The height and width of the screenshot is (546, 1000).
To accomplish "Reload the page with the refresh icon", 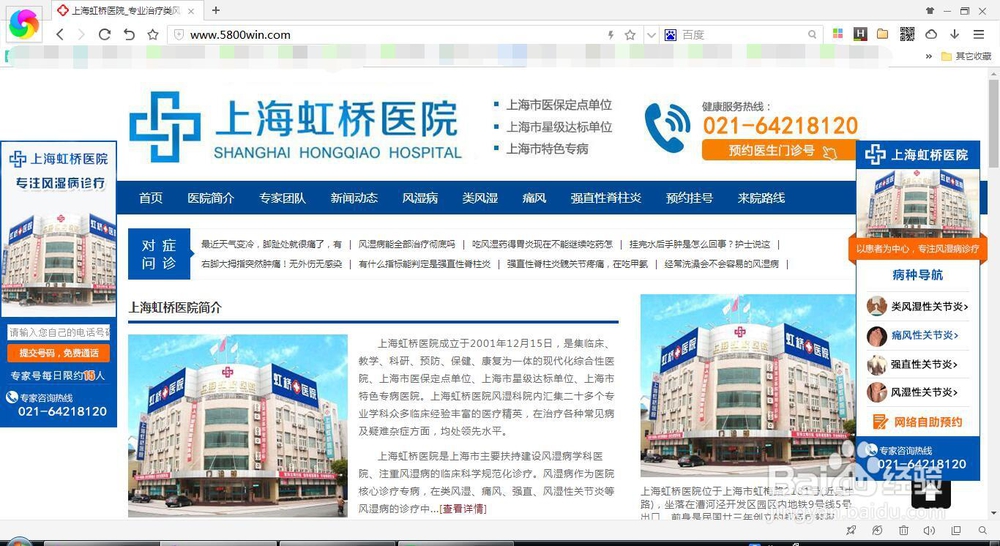I will 105,34.
